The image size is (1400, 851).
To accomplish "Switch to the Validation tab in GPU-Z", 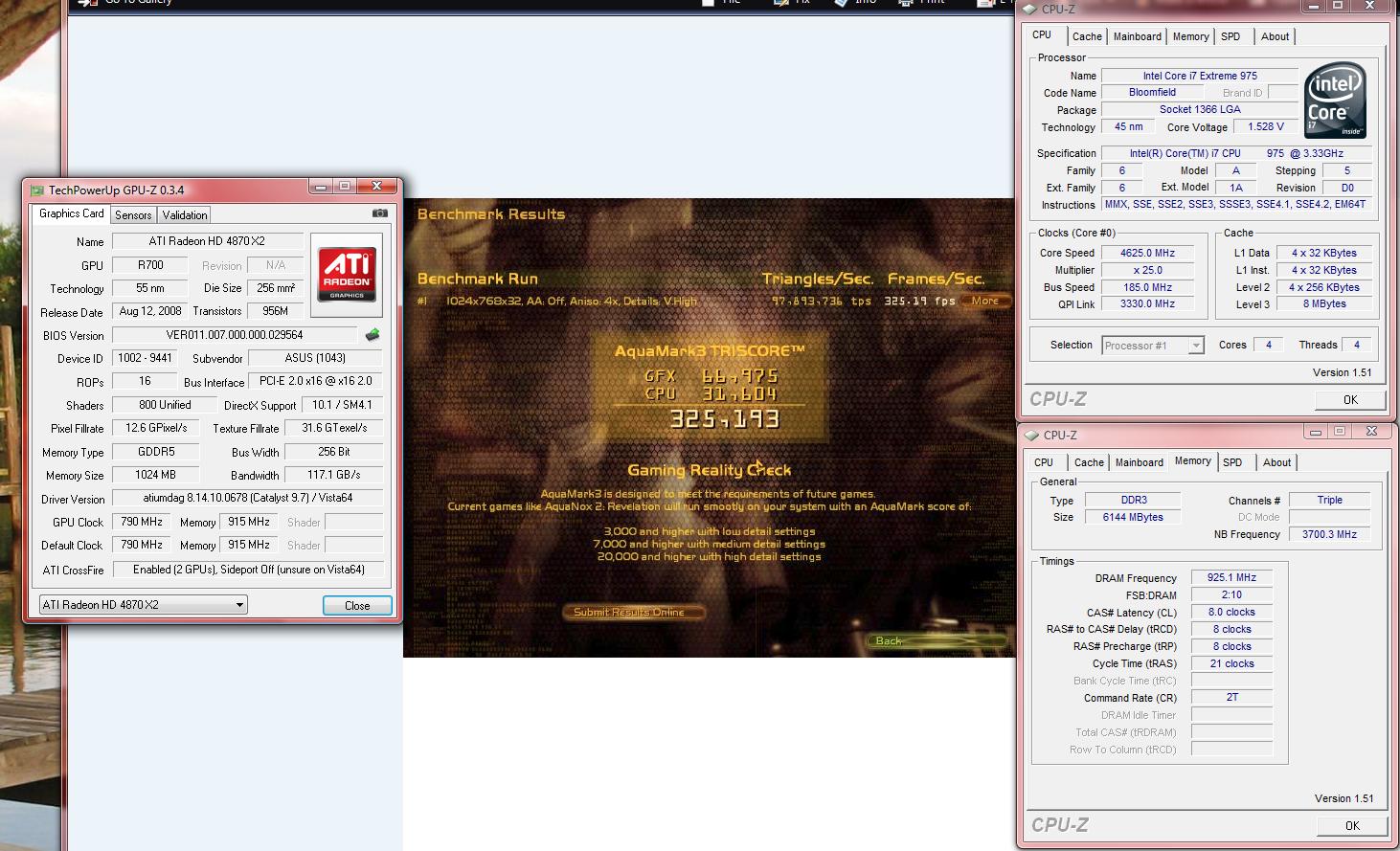I will 185,215.
